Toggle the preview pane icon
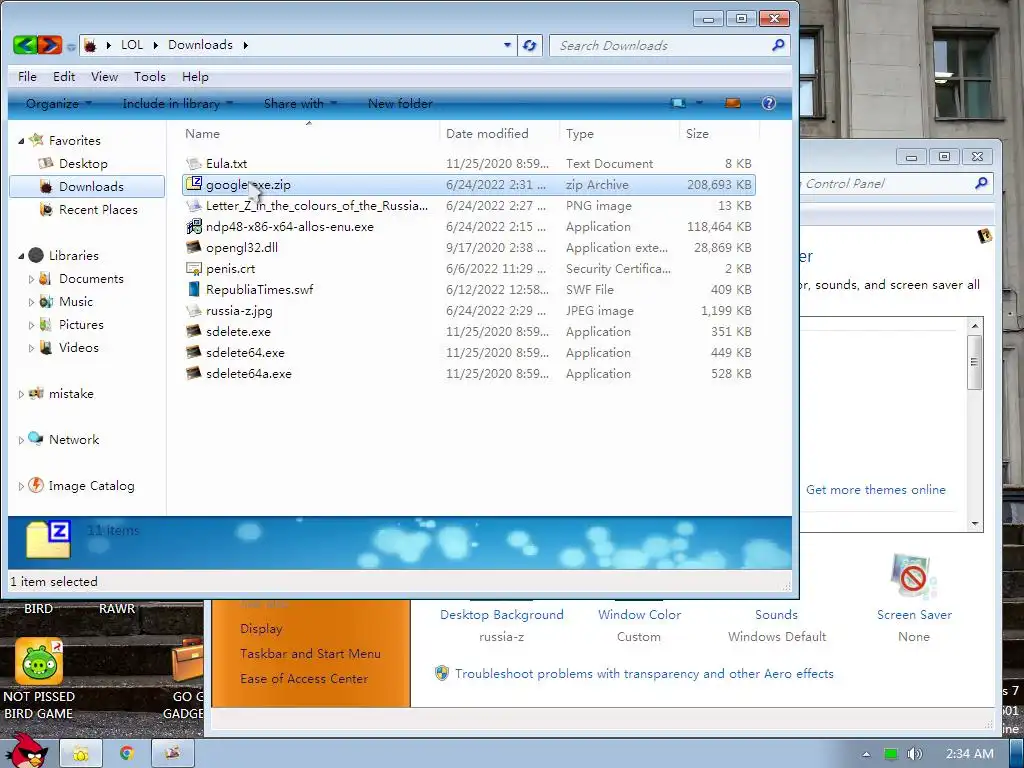The height and width of the screenshot is (768, 1024). click(733, 103)
